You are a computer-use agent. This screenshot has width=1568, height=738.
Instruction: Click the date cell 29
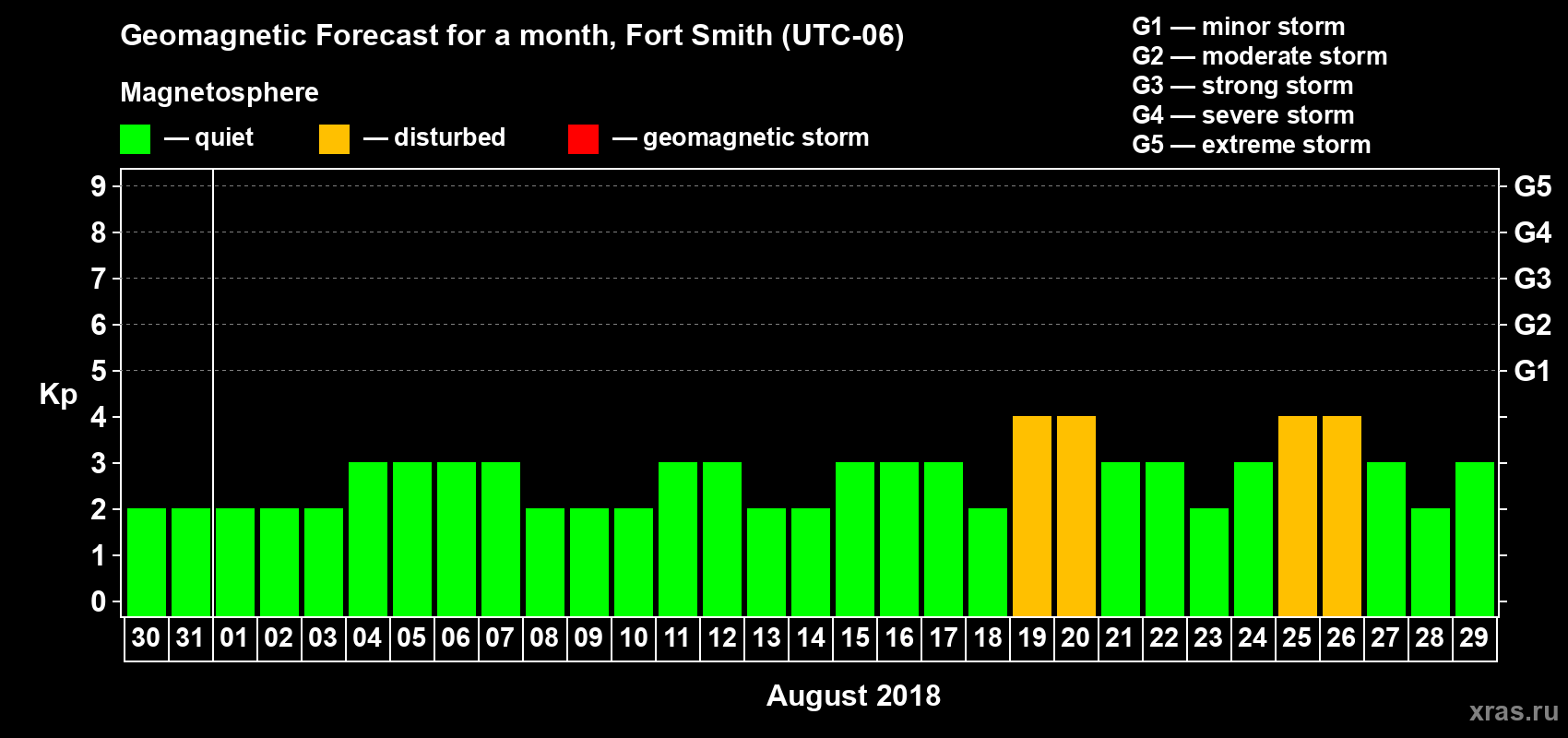[1474, 638]
